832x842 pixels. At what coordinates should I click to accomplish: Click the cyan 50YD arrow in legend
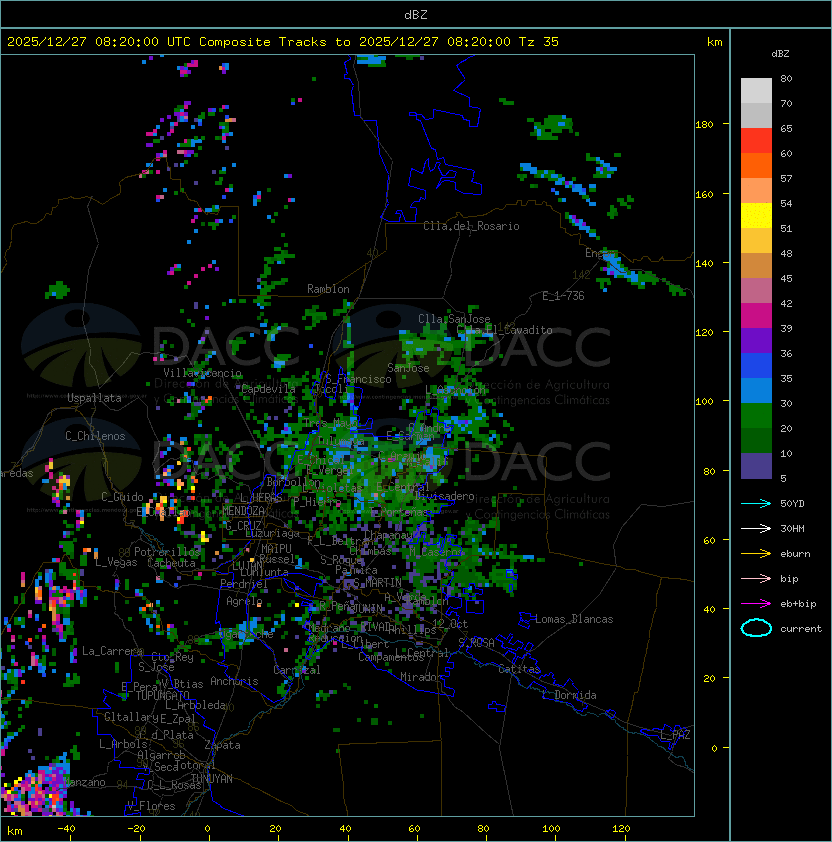coord(756,503)
